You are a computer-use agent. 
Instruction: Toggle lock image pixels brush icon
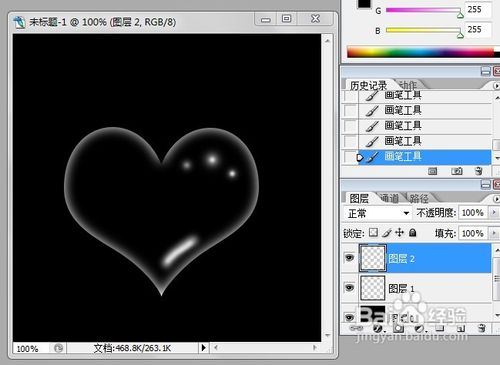(x=387, y=233)
